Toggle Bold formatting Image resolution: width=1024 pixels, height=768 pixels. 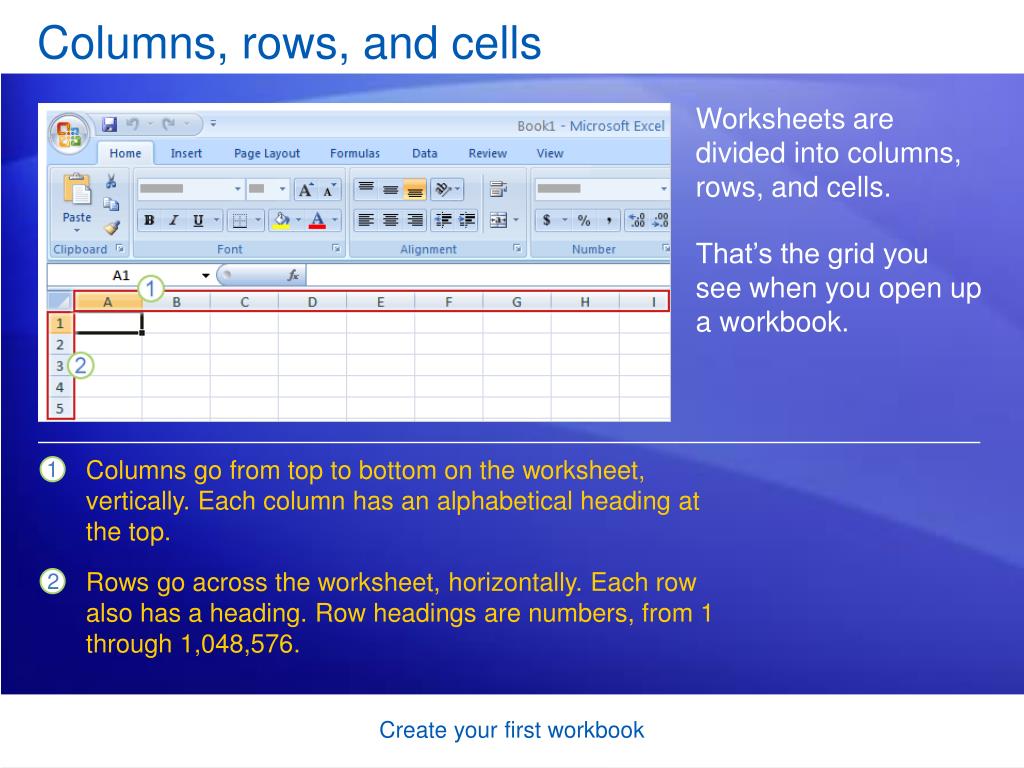click(x=149, y=220)
